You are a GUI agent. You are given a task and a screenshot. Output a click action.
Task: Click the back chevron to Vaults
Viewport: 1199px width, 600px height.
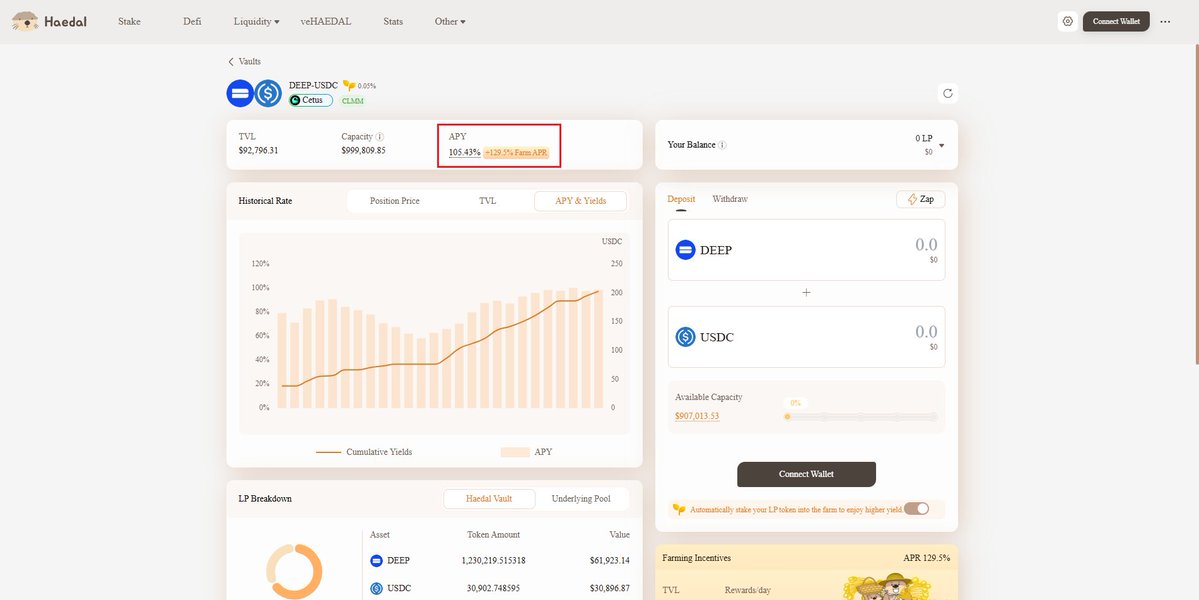coord(231,61)
